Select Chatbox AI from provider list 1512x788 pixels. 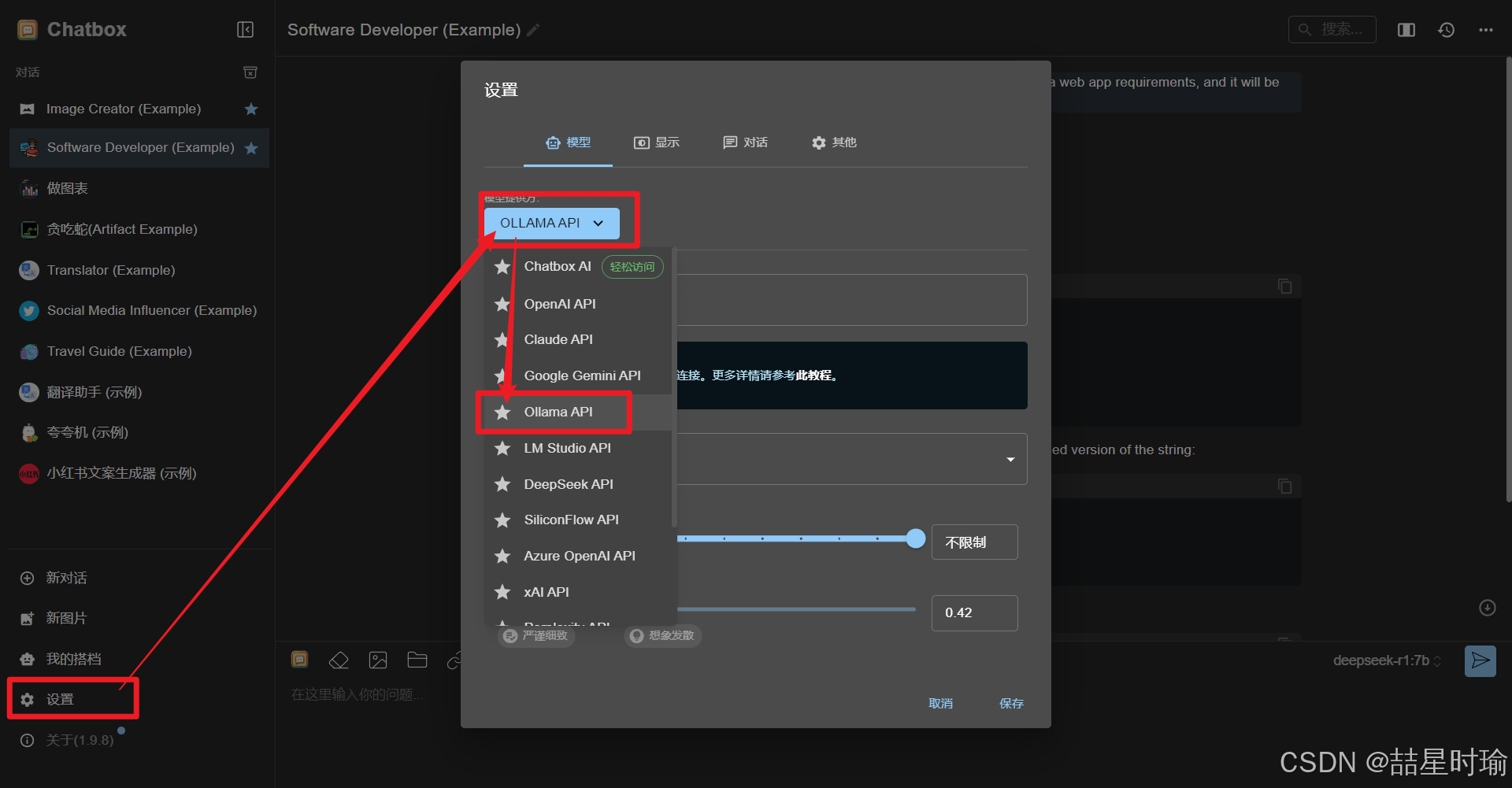(579, 267)
